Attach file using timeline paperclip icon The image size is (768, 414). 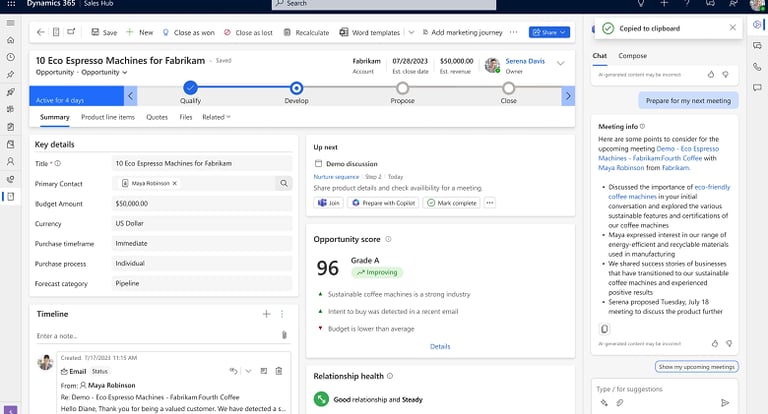pyautogui.click(x=284, y=335)
